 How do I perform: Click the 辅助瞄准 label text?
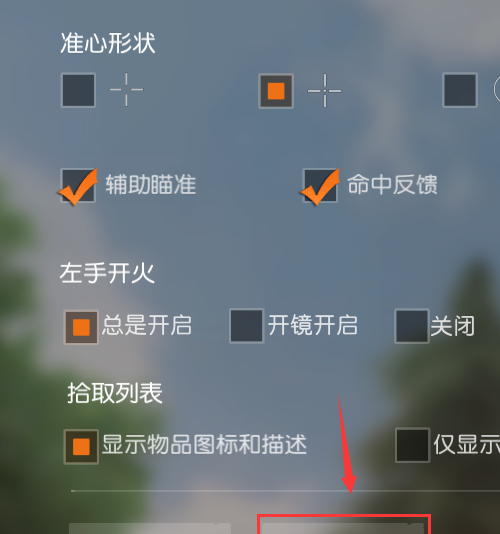click(x=151, y=184)
